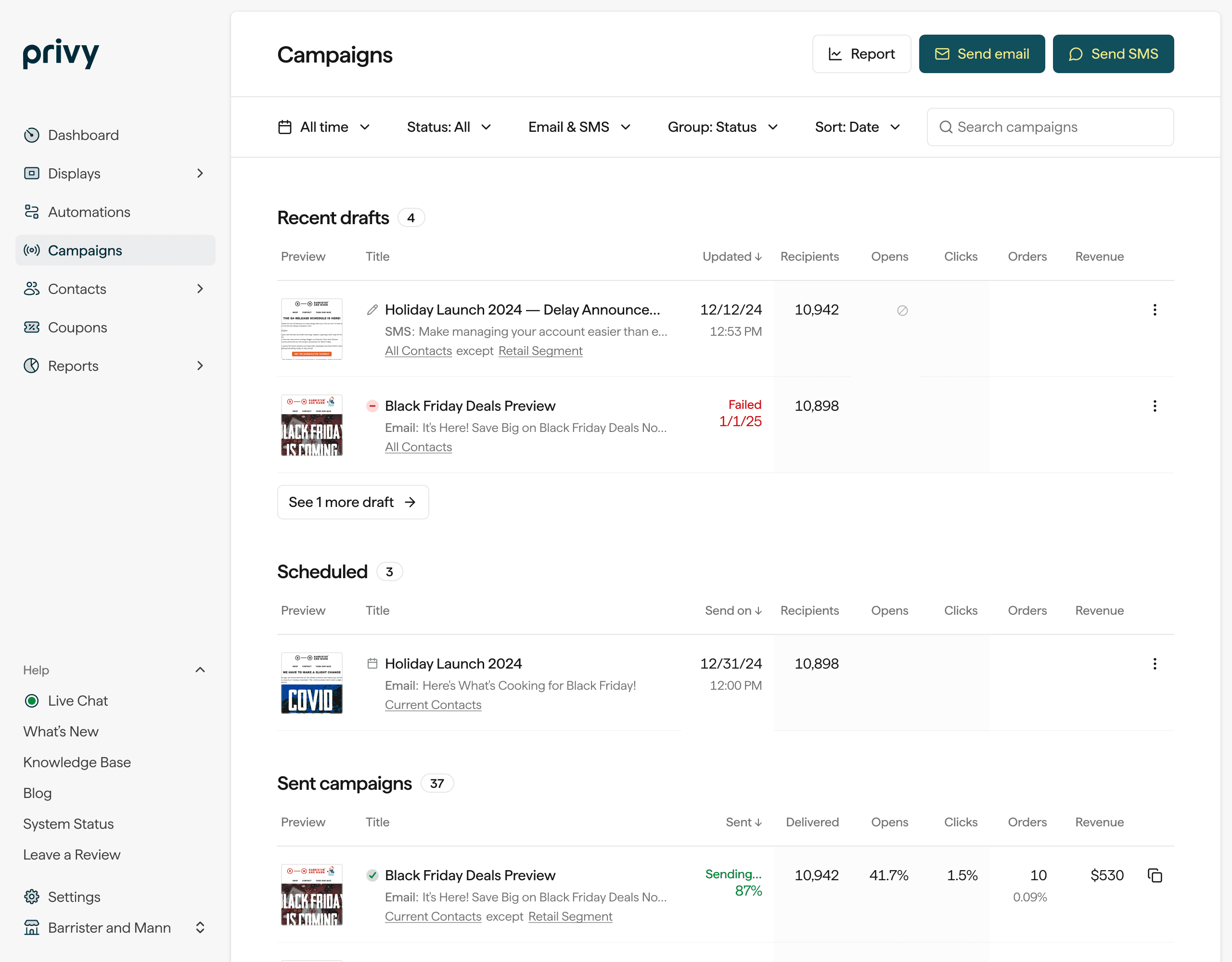Expand the Contacts submenu chevron
This screenshot has height=962, width=1232.
pos(200,289)
